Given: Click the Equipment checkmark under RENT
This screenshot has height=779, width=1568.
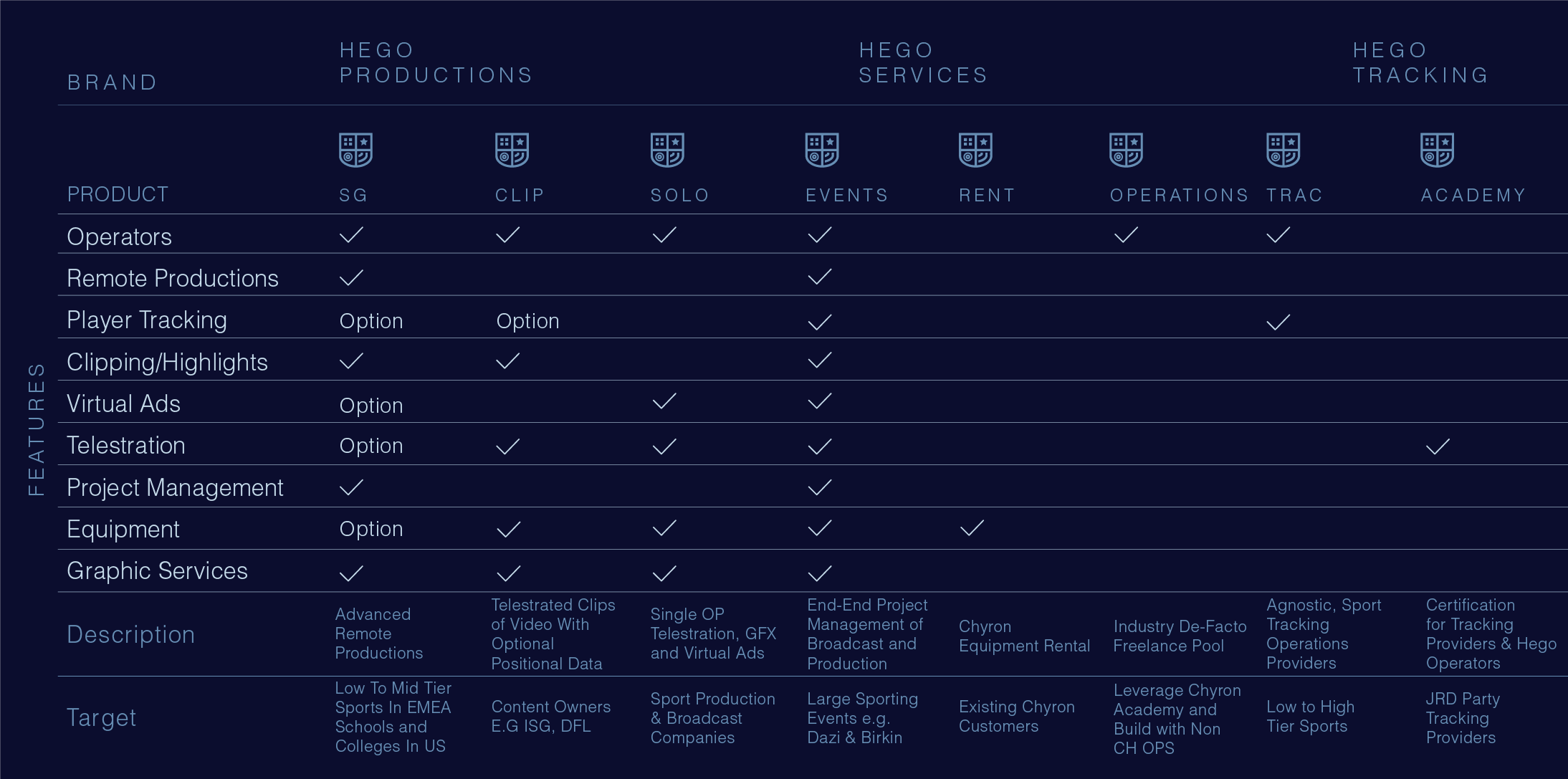Looking at the screenshot, I should [x=972, y=528].
